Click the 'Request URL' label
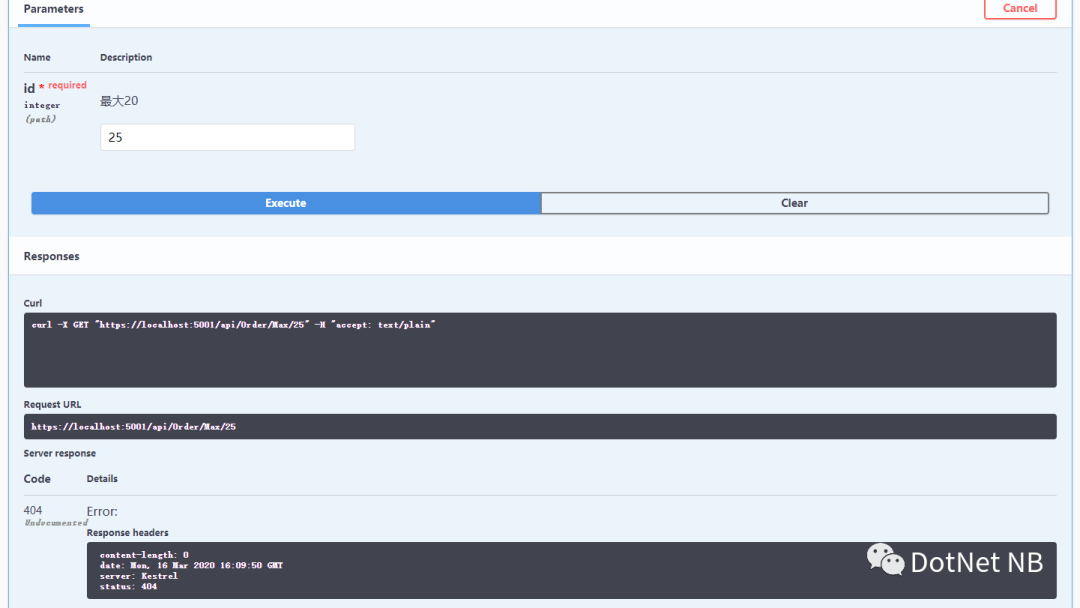Image resolution: width=1080 pixels, height=608 pixels. click(x=52, y=404)
